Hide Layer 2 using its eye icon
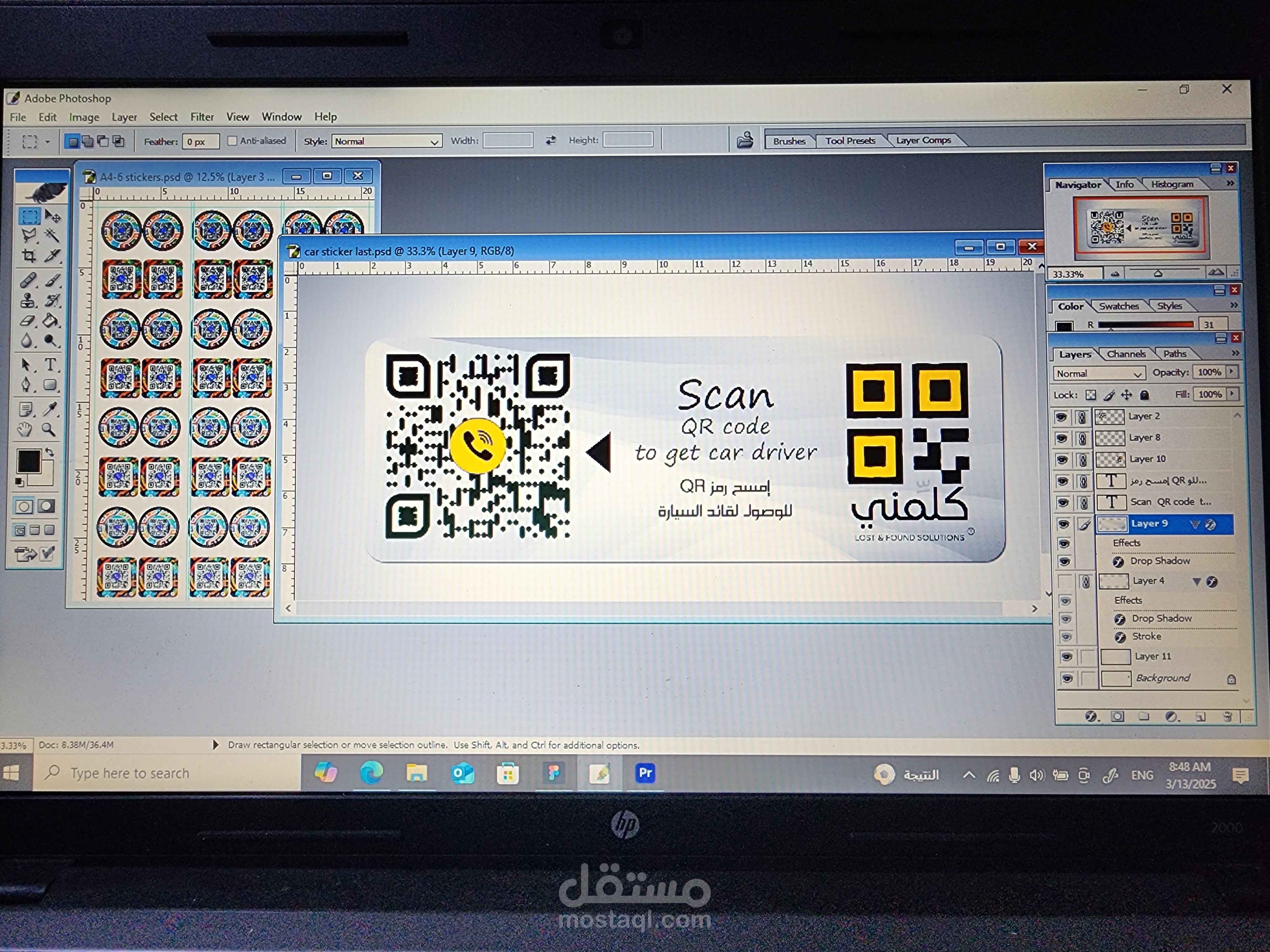The width and height of the screenshot is (1270, 952). point(1061,417)
